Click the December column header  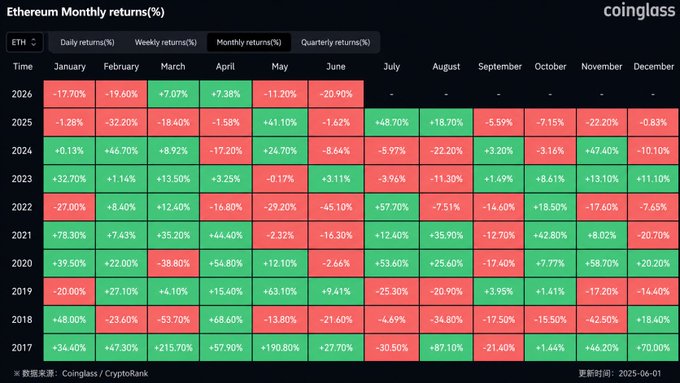click(653, 66)
